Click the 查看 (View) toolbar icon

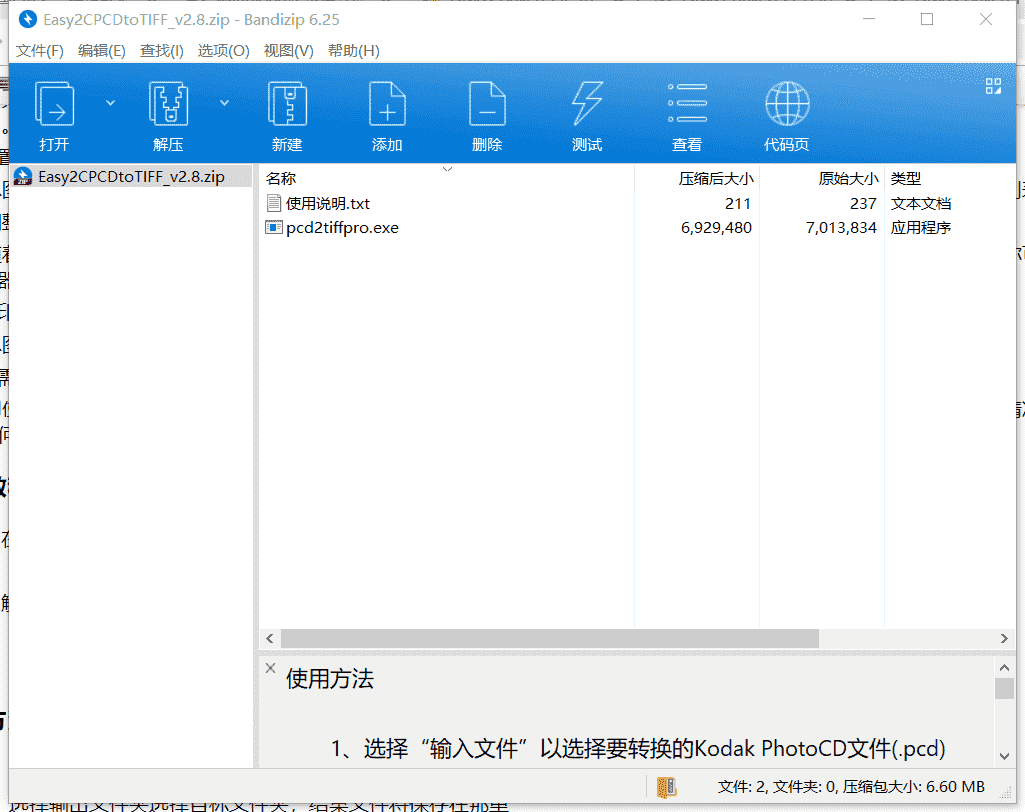pos(687,103)
